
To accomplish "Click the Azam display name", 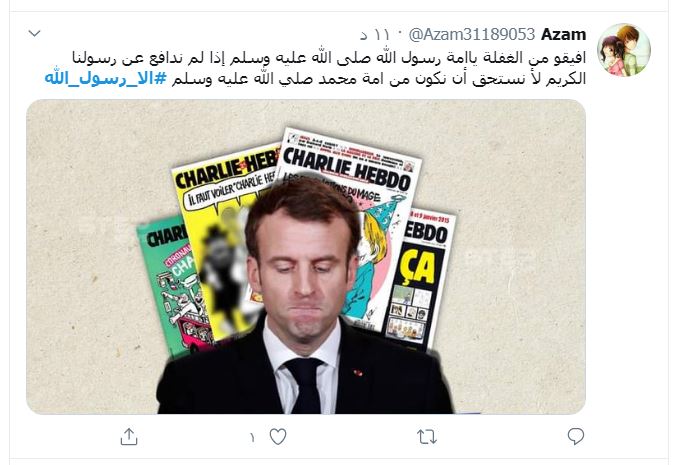I will (x=564, y=34).
